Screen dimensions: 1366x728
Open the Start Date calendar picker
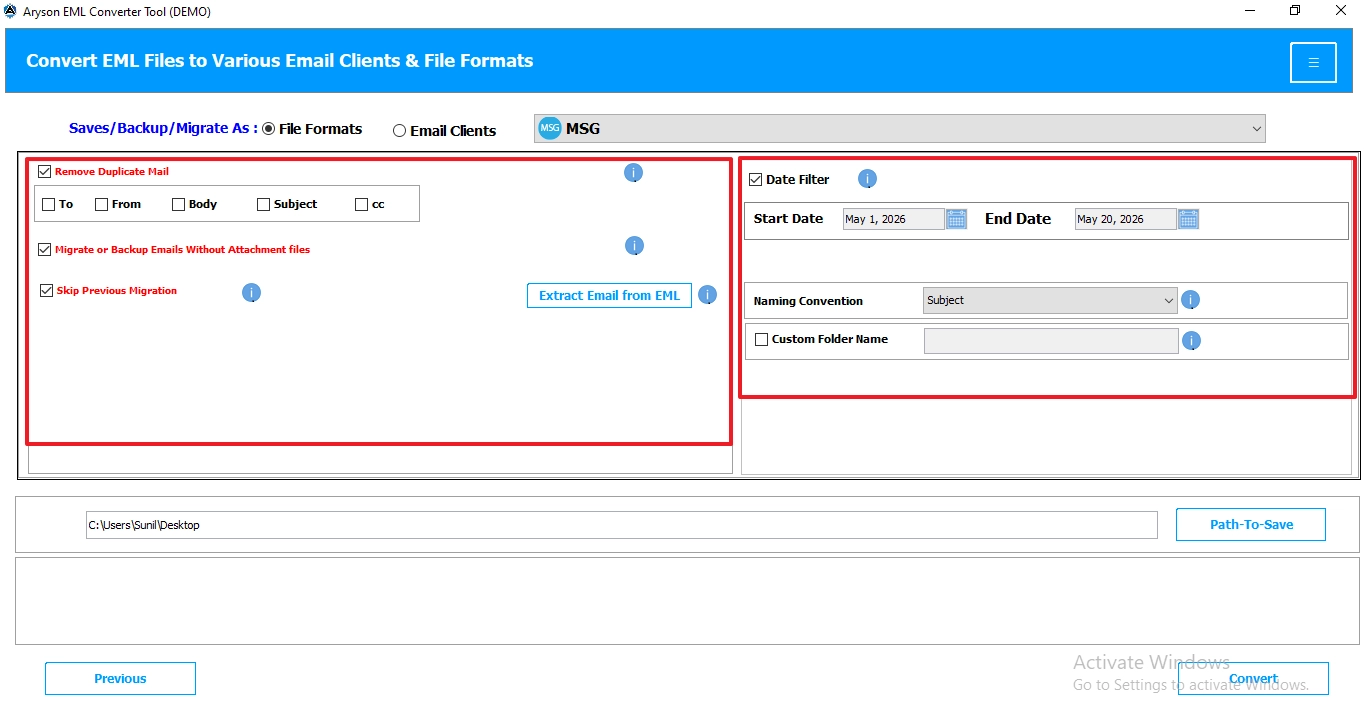click(x=956, y=219)
